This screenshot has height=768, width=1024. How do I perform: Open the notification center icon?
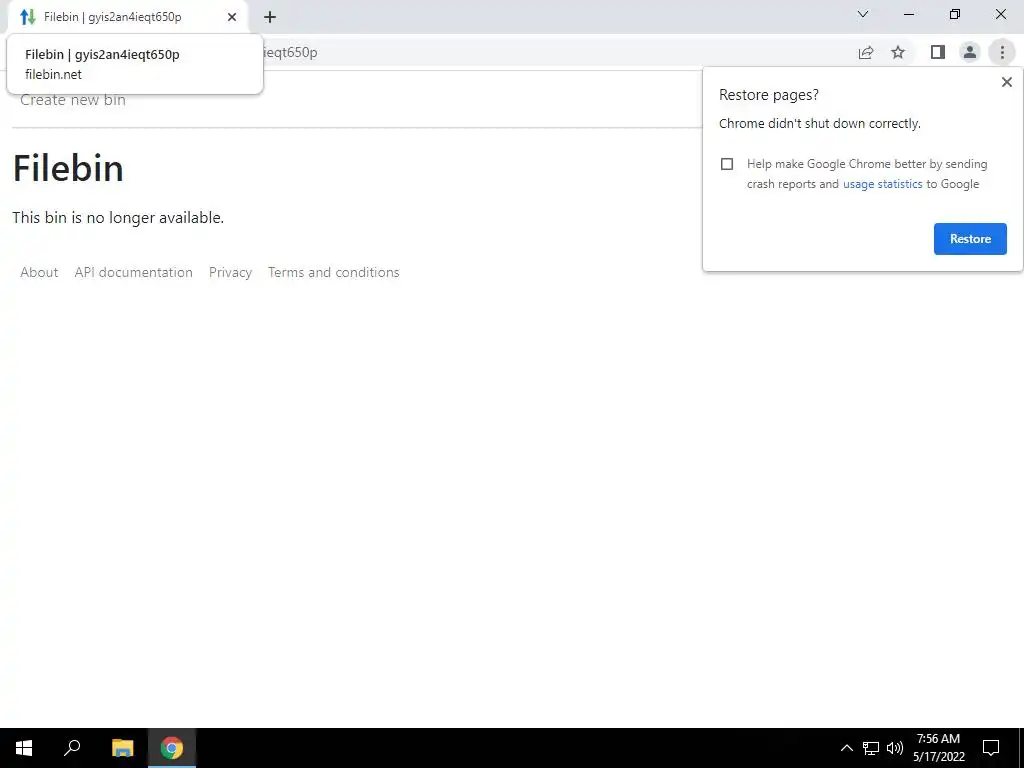(991, 748)
